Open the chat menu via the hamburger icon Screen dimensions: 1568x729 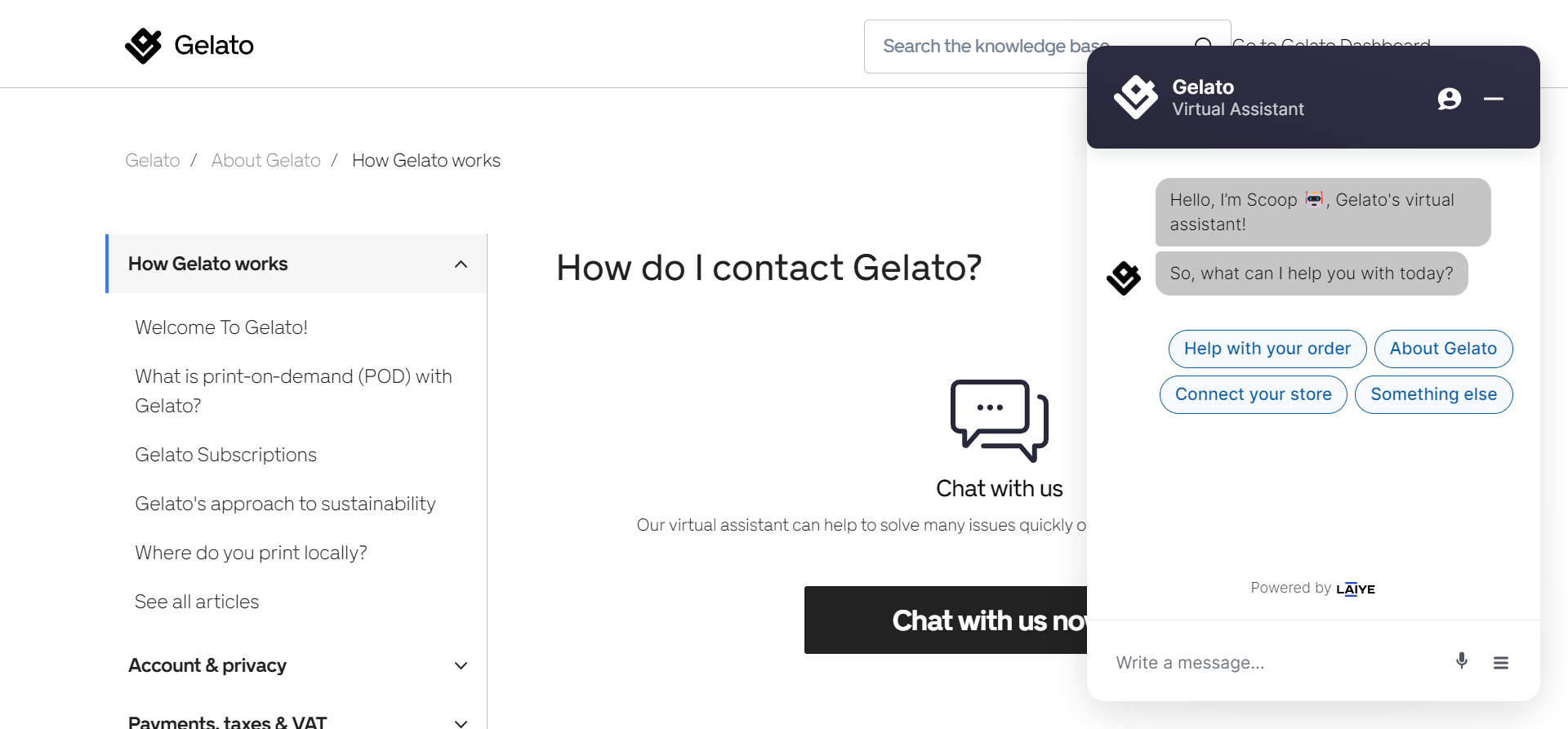tap(1502, 661)
